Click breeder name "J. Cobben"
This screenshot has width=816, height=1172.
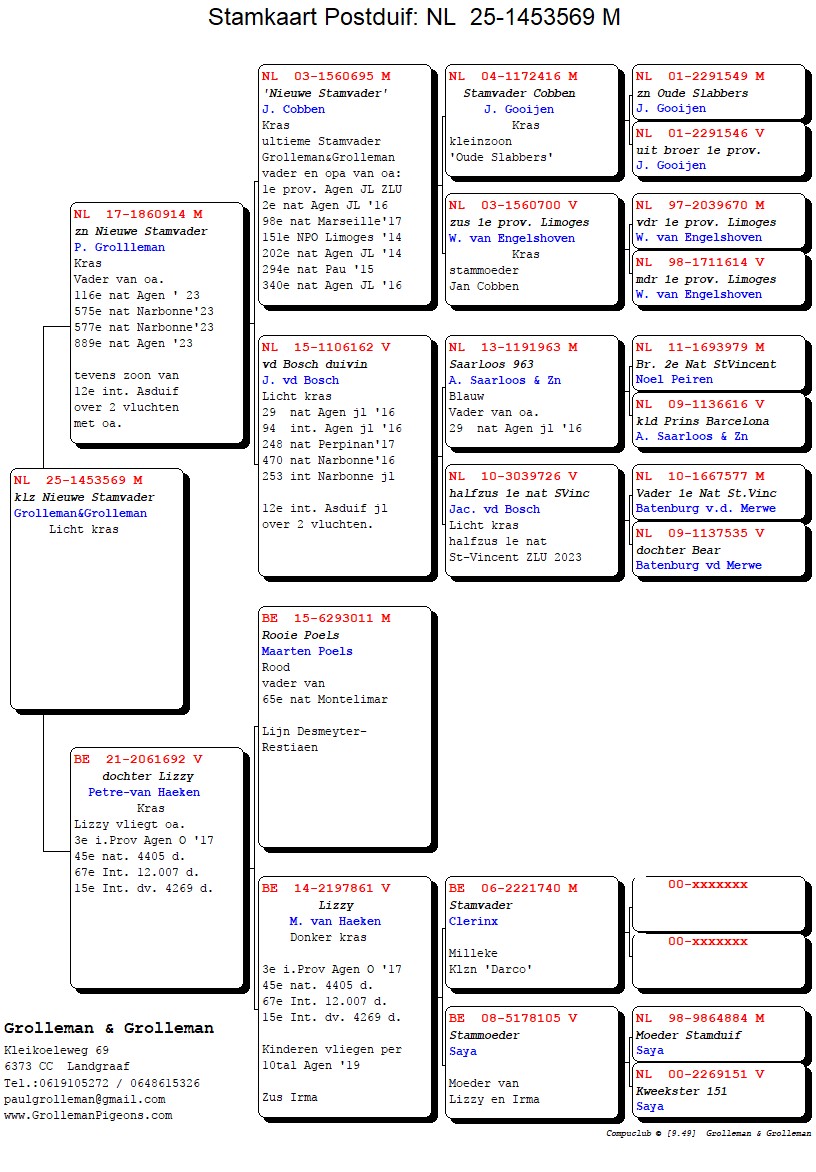[x=293, y=109]
